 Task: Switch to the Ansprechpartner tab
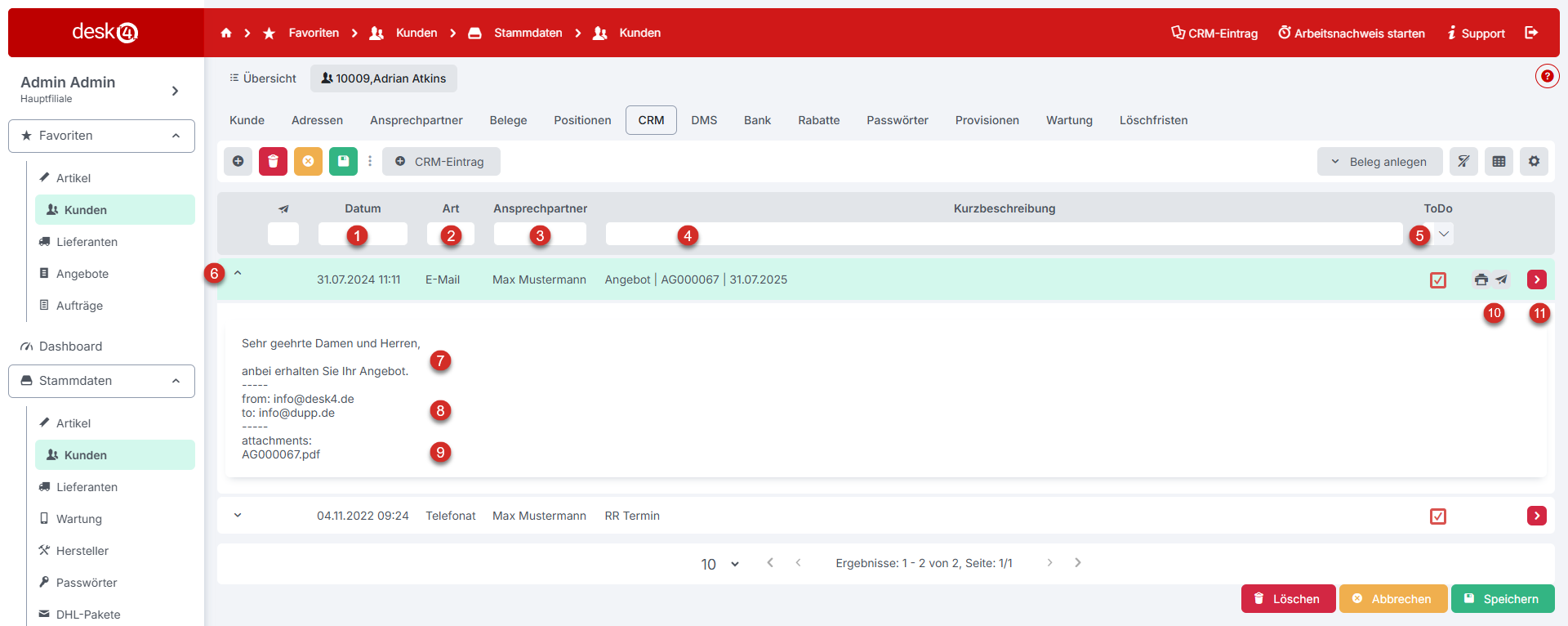pyautogui.click(x=416, y=120)
